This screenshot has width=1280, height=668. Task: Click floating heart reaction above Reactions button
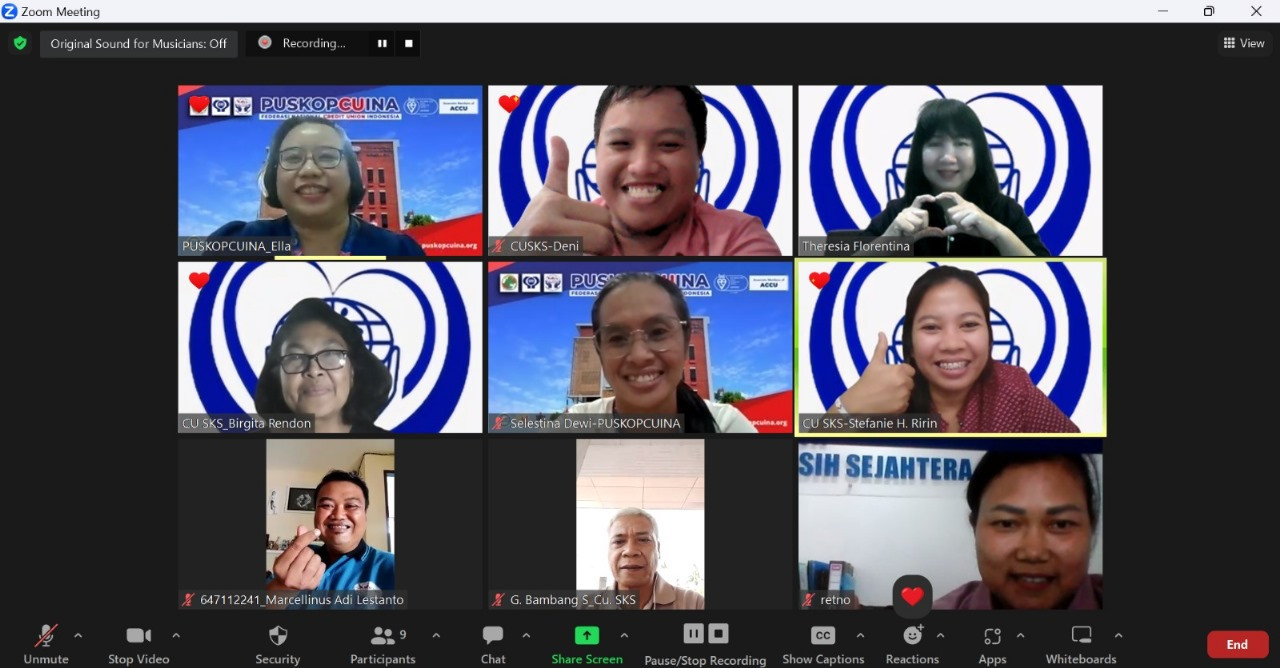click(912, 596)
